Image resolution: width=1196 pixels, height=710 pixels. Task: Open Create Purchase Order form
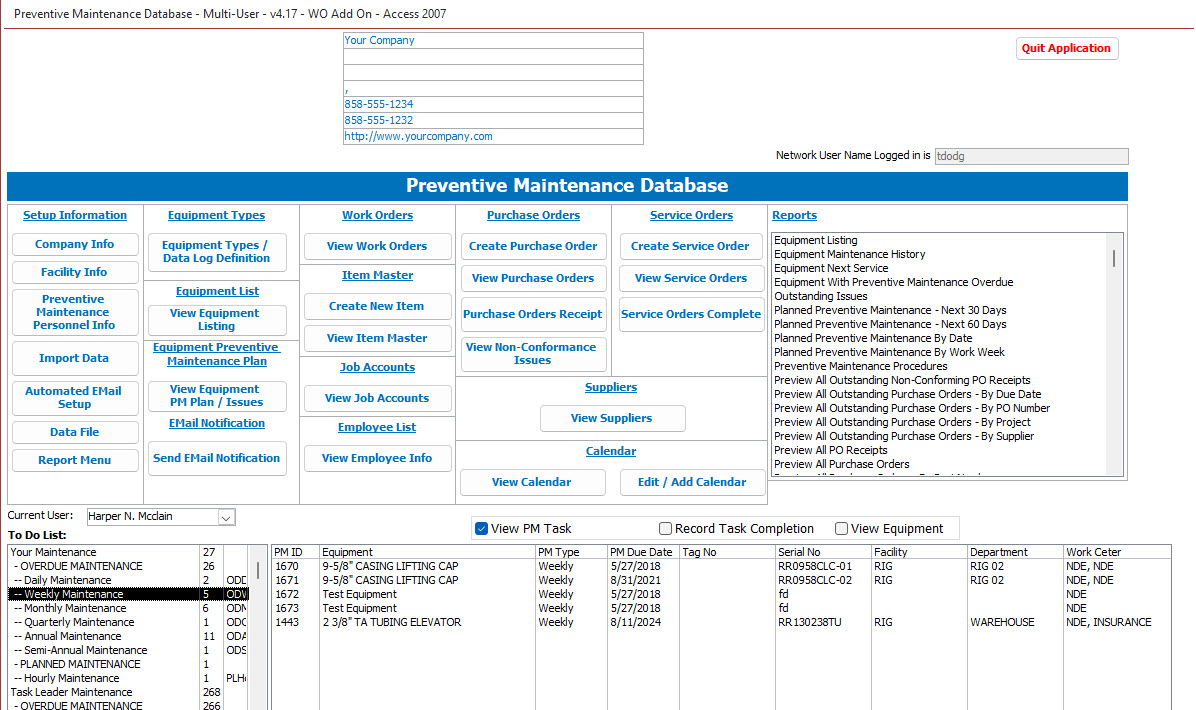533,246
